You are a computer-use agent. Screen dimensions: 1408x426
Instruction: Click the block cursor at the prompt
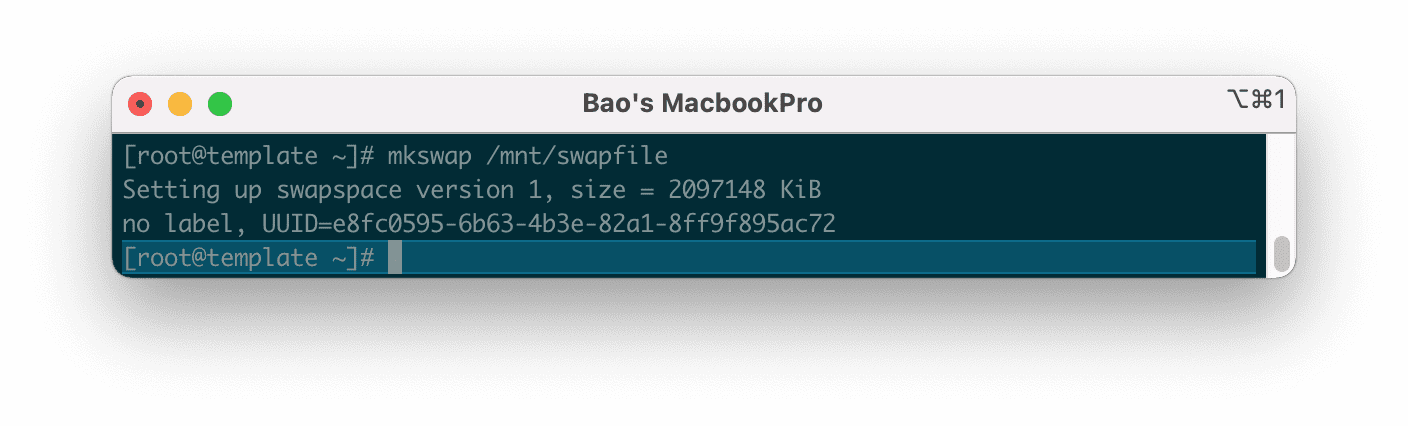coord(394,257)
